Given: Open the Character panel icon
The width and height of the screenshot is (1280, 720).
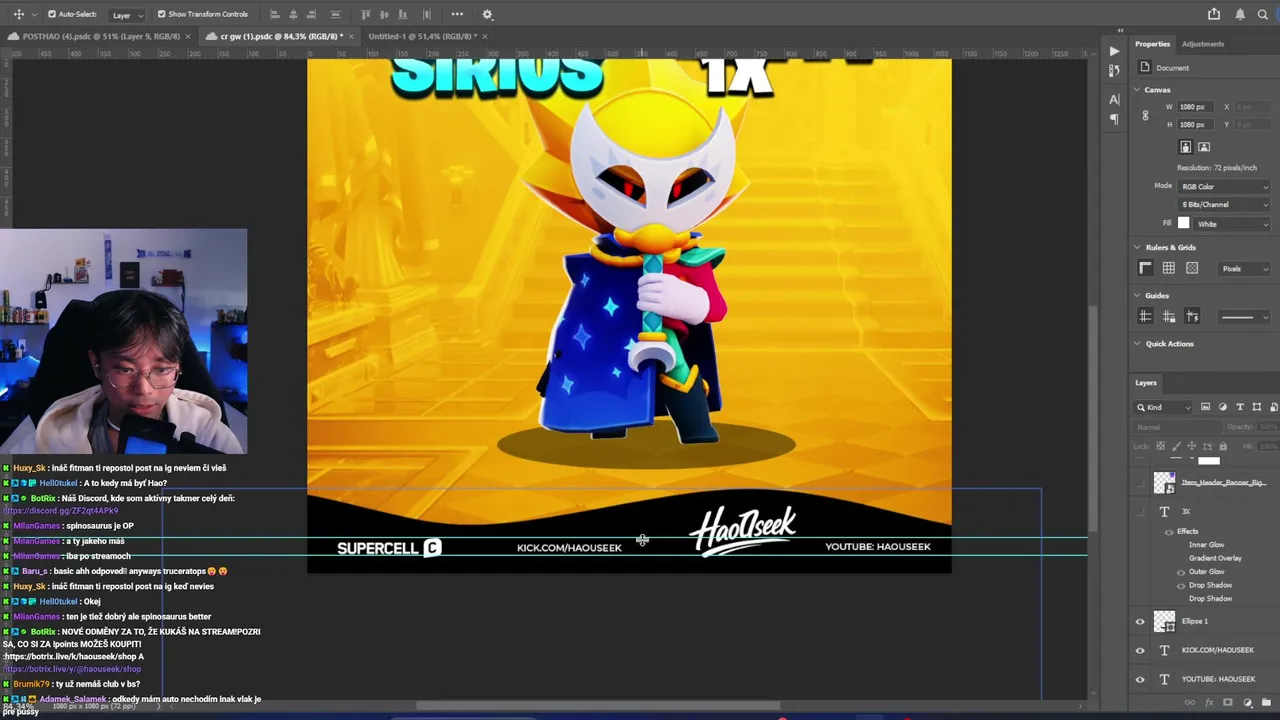Looking at the screenshot, I should pyautogui.click(x=1114, y=100).
